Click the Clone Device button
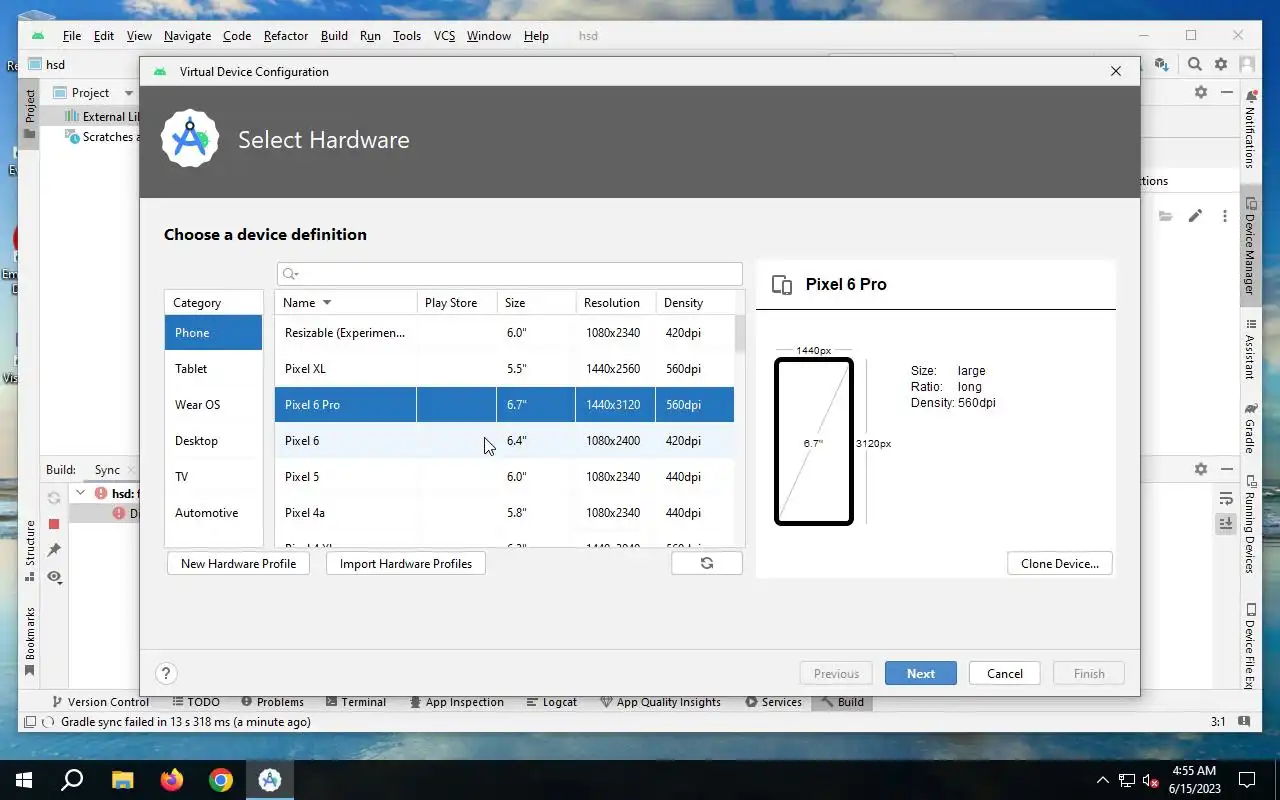The image size is (1280, 800). [x=1060, y=563]
